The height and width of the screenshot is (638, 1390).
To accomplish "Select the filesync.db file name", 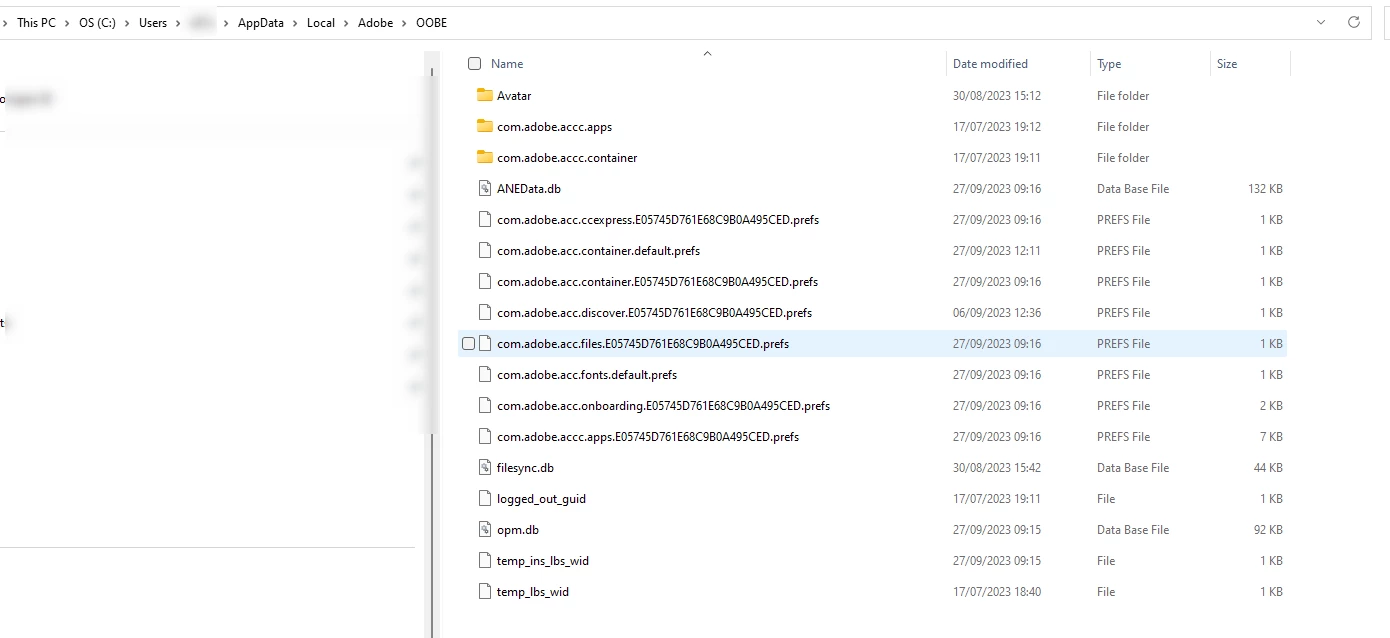I will tap(525, 468).
